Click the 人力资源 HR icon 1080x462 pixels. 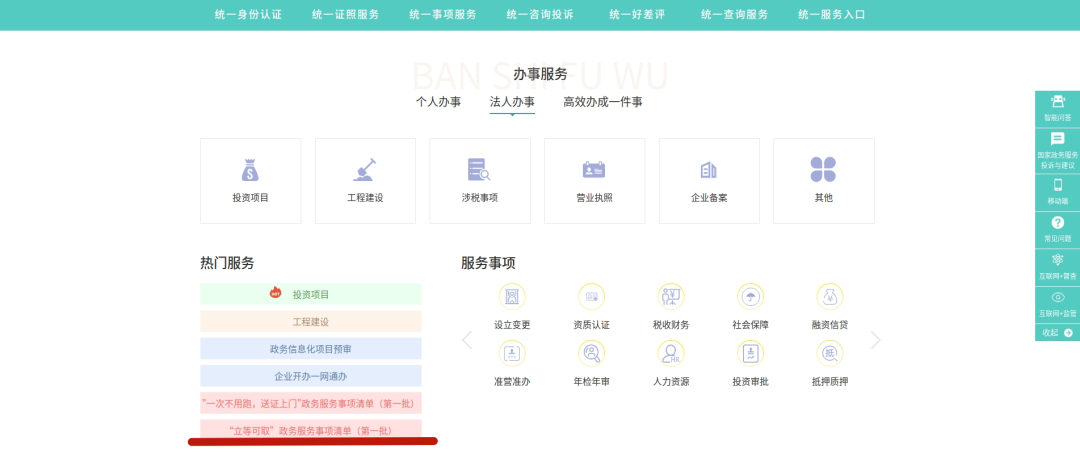[671, 353]
